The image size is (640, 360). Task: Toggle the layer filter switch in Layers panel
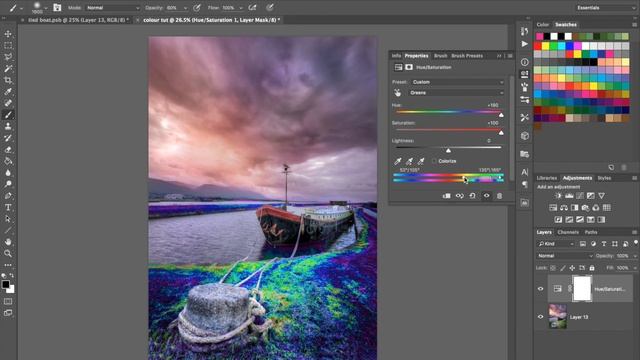coord(636,243)
